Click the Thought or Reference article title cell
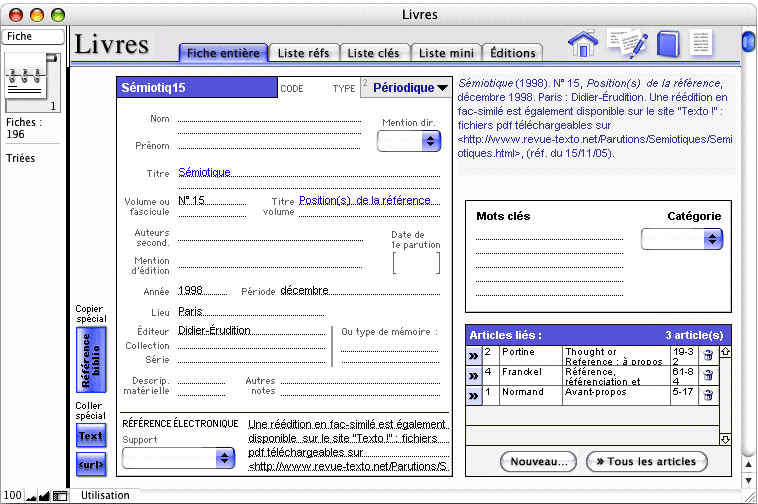This screenshot has width=758, height=504. coord(616,356)
